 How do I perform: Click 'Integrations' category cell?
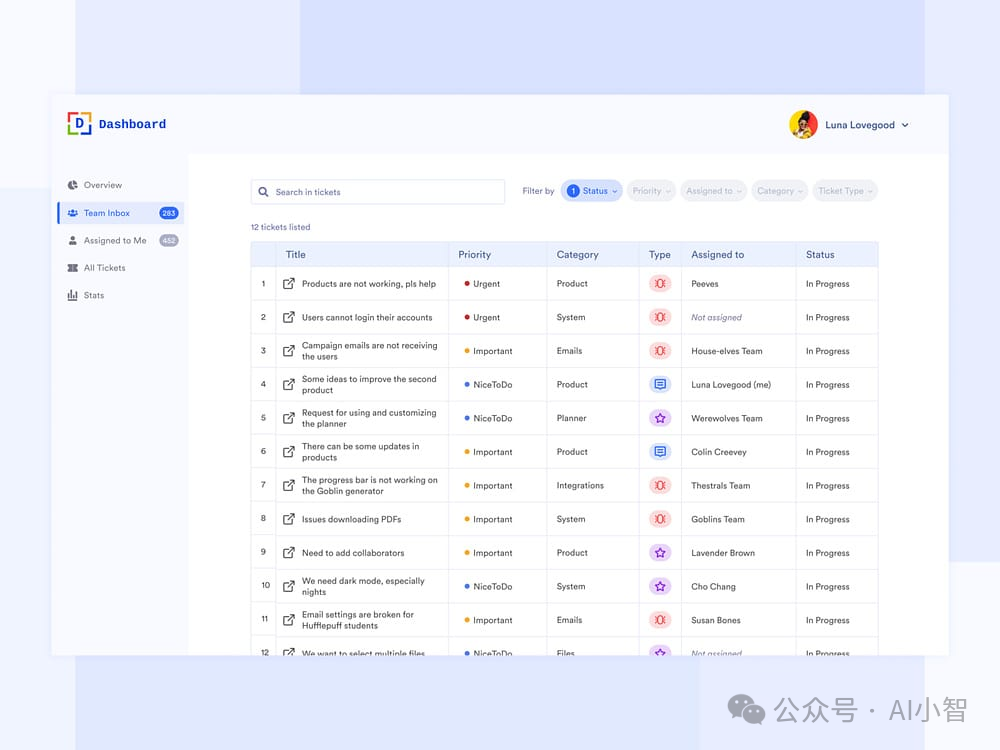coord(580,485)
